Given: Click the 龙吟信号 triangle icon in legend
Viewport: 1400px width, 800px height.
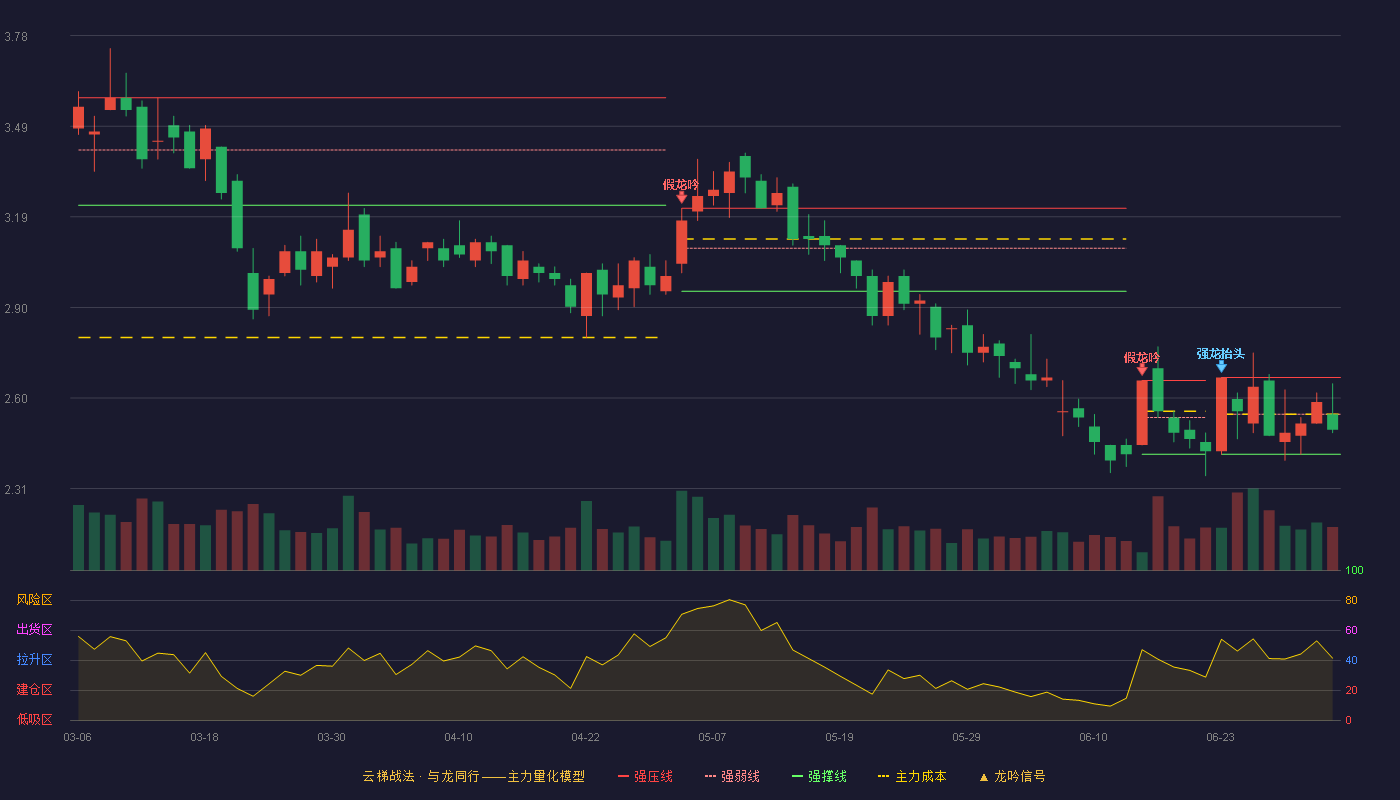Looking at the screenshot, I should (983, 777).
